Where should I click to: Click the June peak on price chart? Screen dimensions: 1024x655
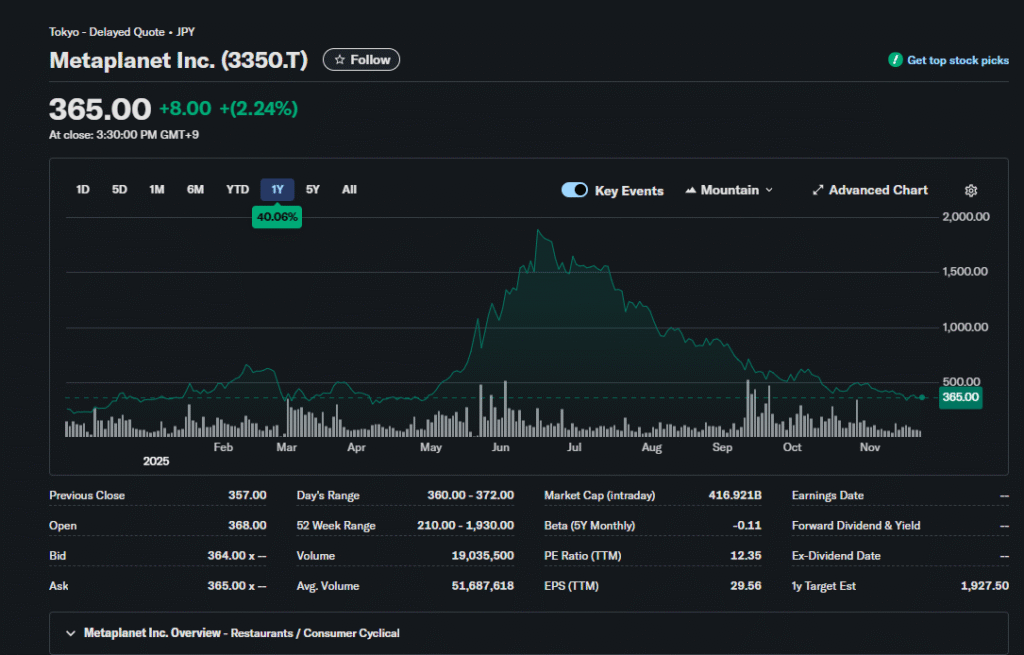[x=539, y=232]
